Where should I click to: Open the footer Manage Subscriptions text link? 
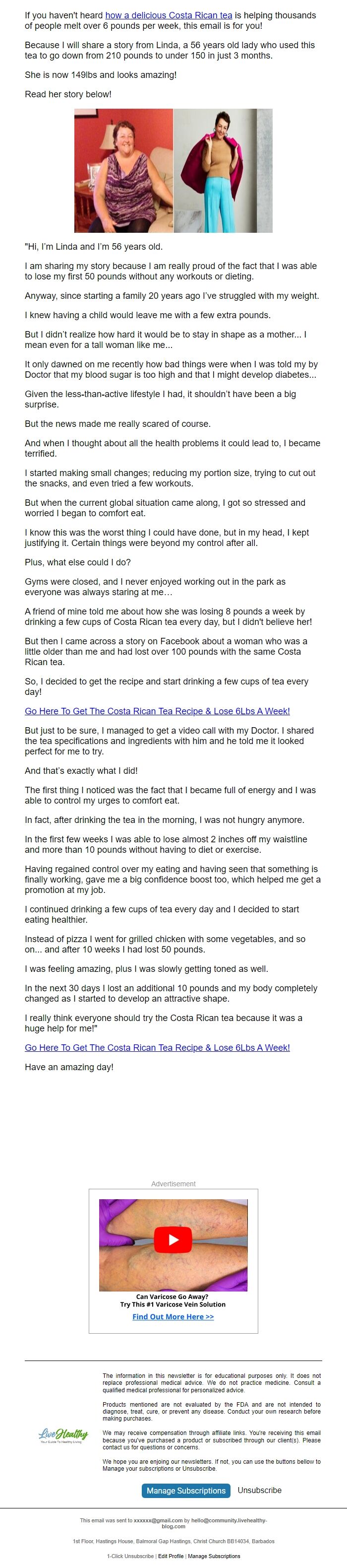tap(214, 1557)
